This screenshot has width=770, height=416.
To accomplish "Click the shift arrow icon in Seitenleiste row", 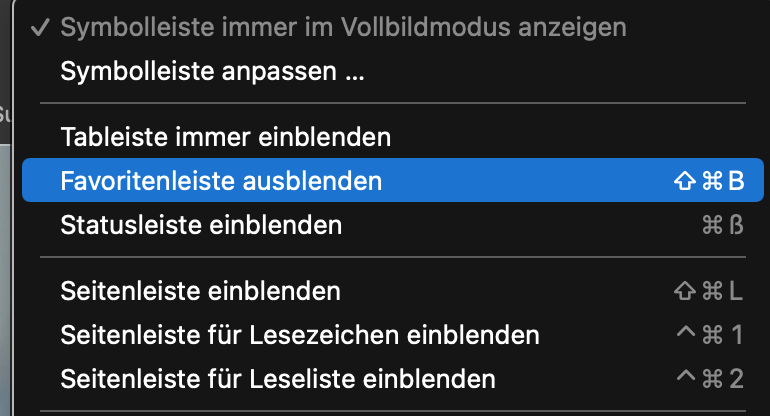I will tap(685, 291).
